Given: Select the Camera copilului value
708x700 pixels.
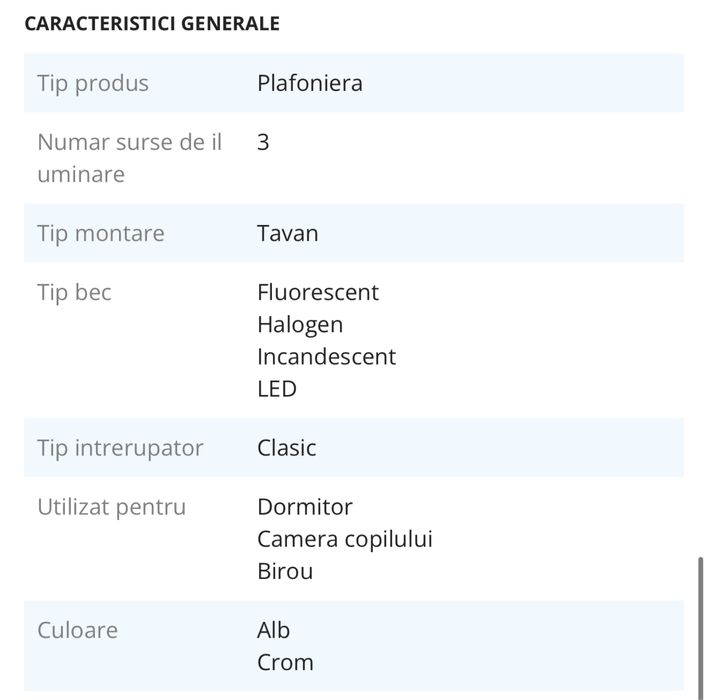Looking at the screenshot, I should (x=345, y=539).
